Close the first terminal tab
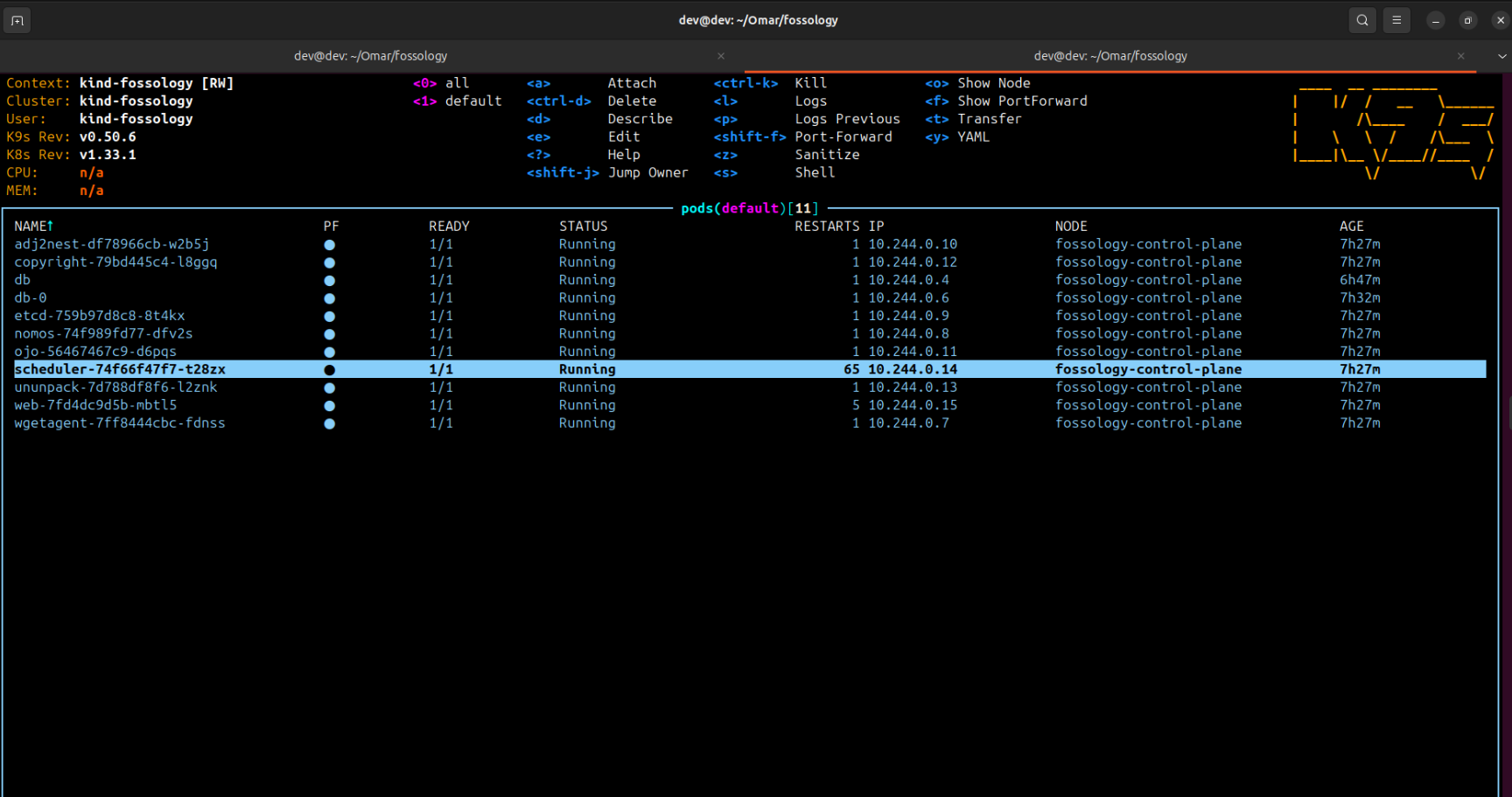The height and width of the screenshot is (797, 1512). point(721,56)
